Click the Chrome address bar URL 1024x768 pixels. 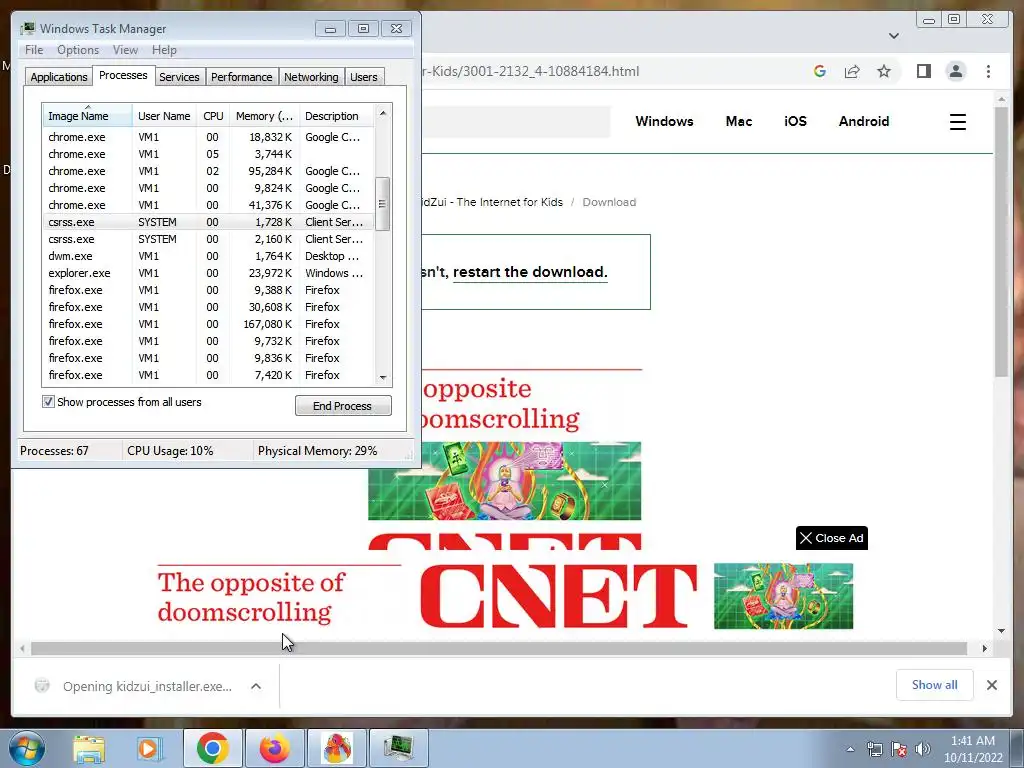click(530, 71)
